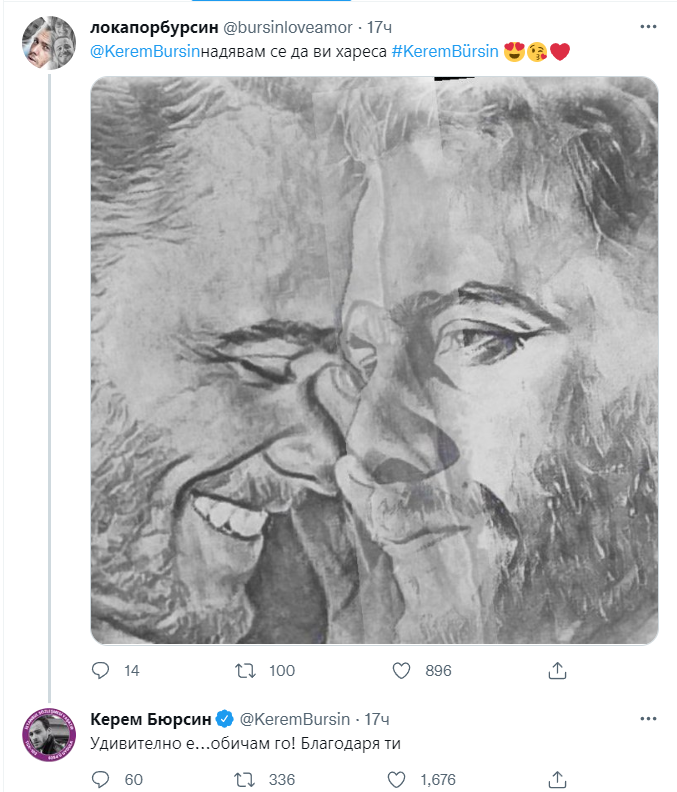The width and height of the screenshot is (677, 792).
Task: Like the first tweet with 896 likes
Action: 402,670
